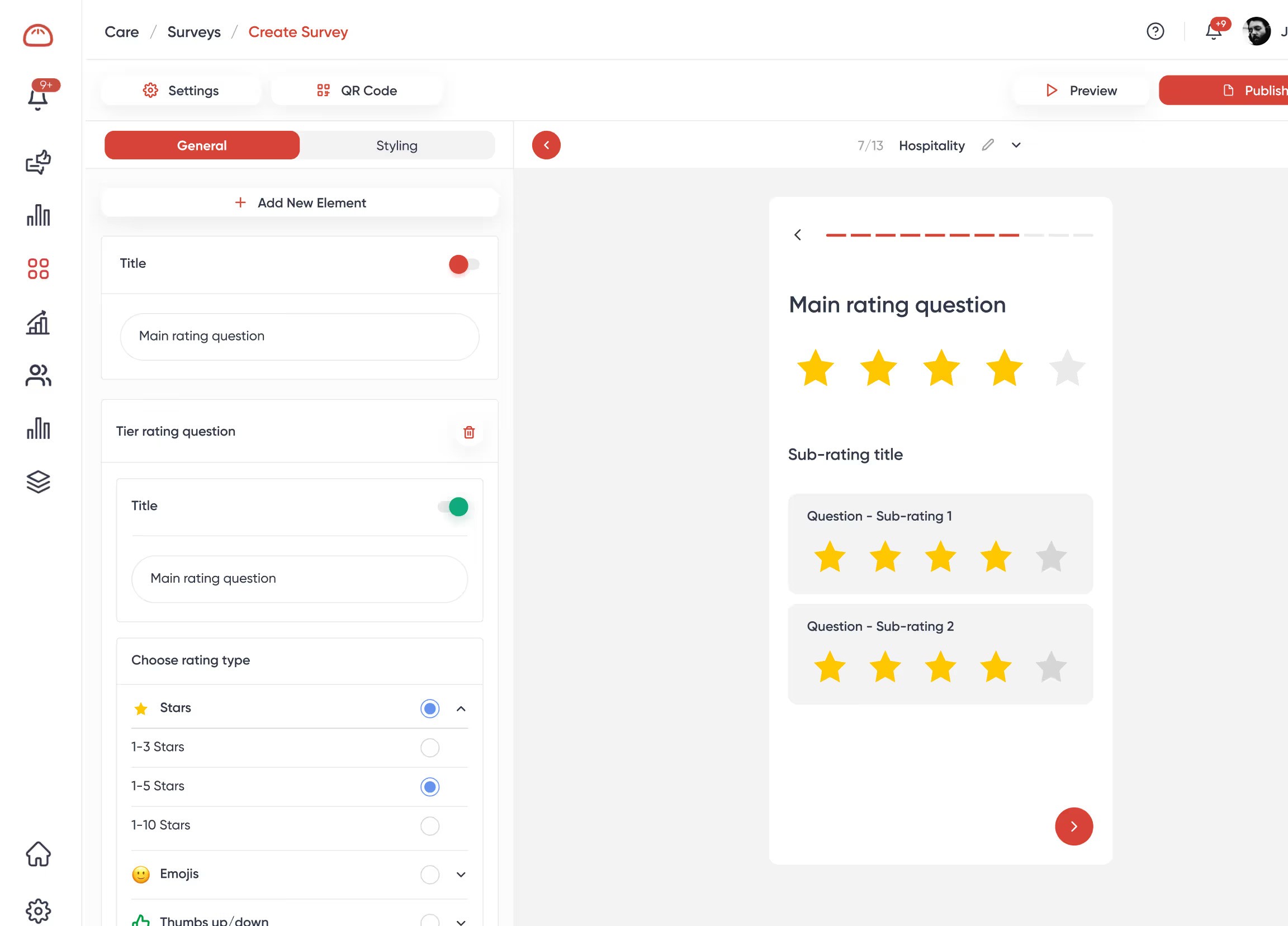Open the help question mark icon
The width and height of the screenshot is (1288, 926).
pos(1154,31)
